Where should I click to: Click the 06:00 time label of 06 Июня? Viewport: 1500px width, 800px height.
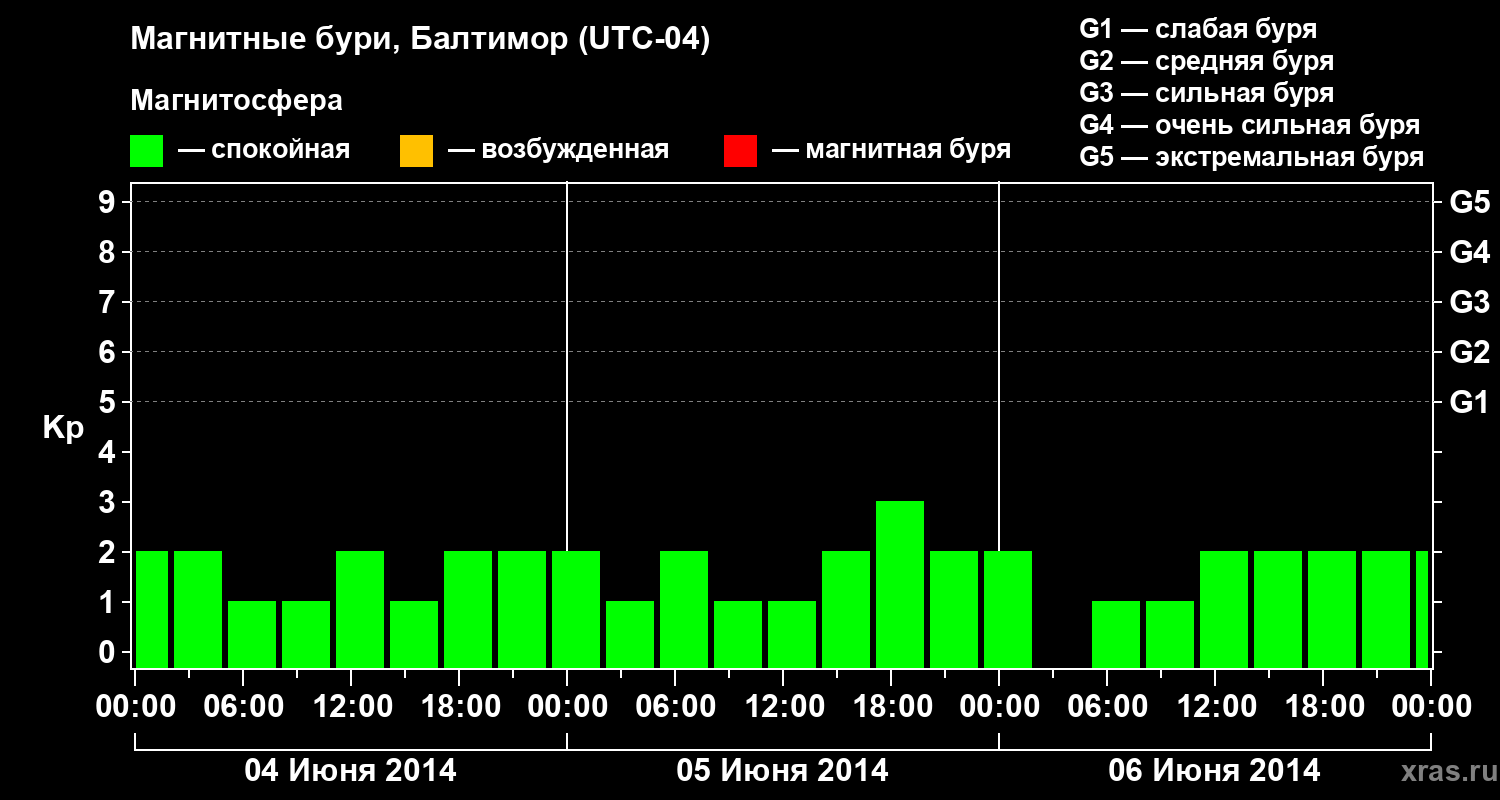point(1107,707)
